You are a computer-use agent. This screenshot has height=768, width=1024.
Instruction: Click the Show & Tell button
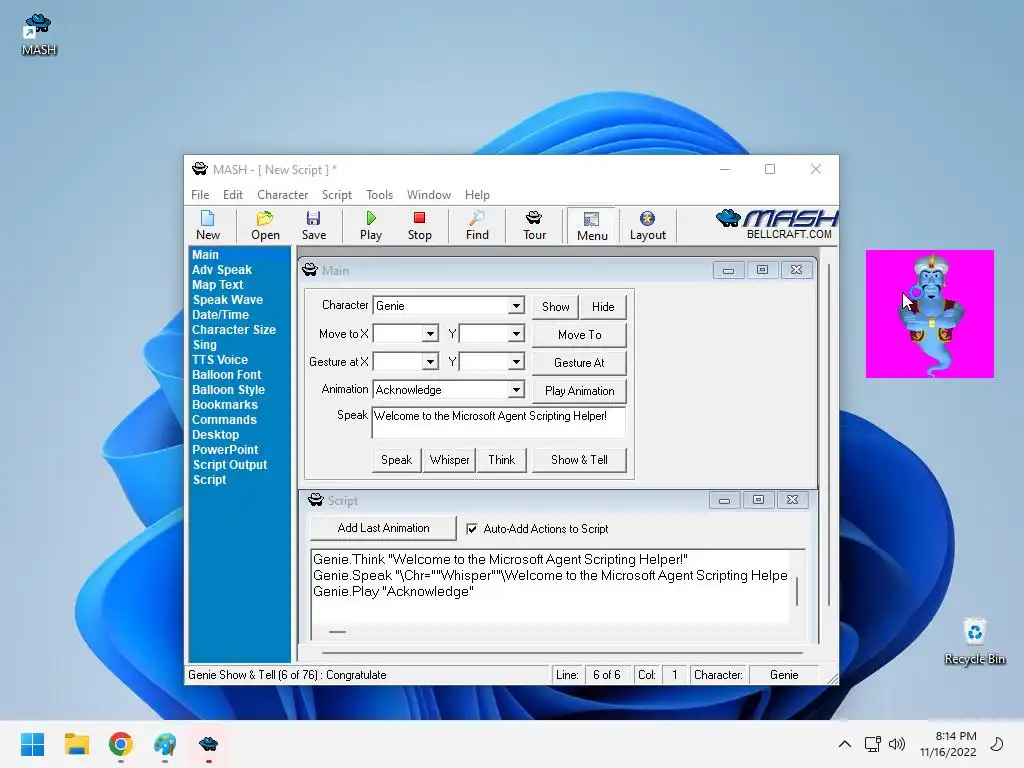point(579,460)
